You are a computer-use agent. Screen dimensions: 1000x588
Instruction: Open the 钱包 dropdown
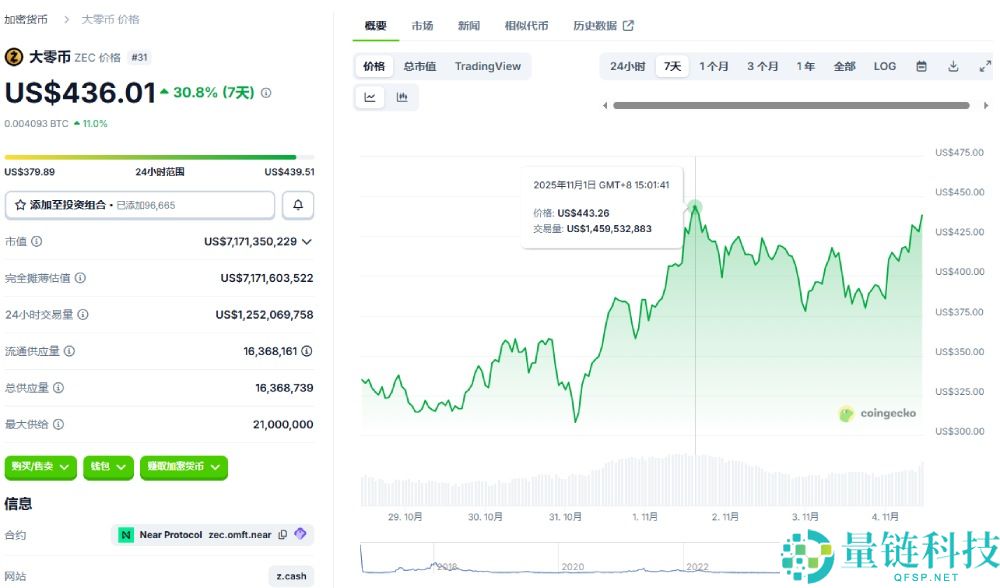[108, 467]
